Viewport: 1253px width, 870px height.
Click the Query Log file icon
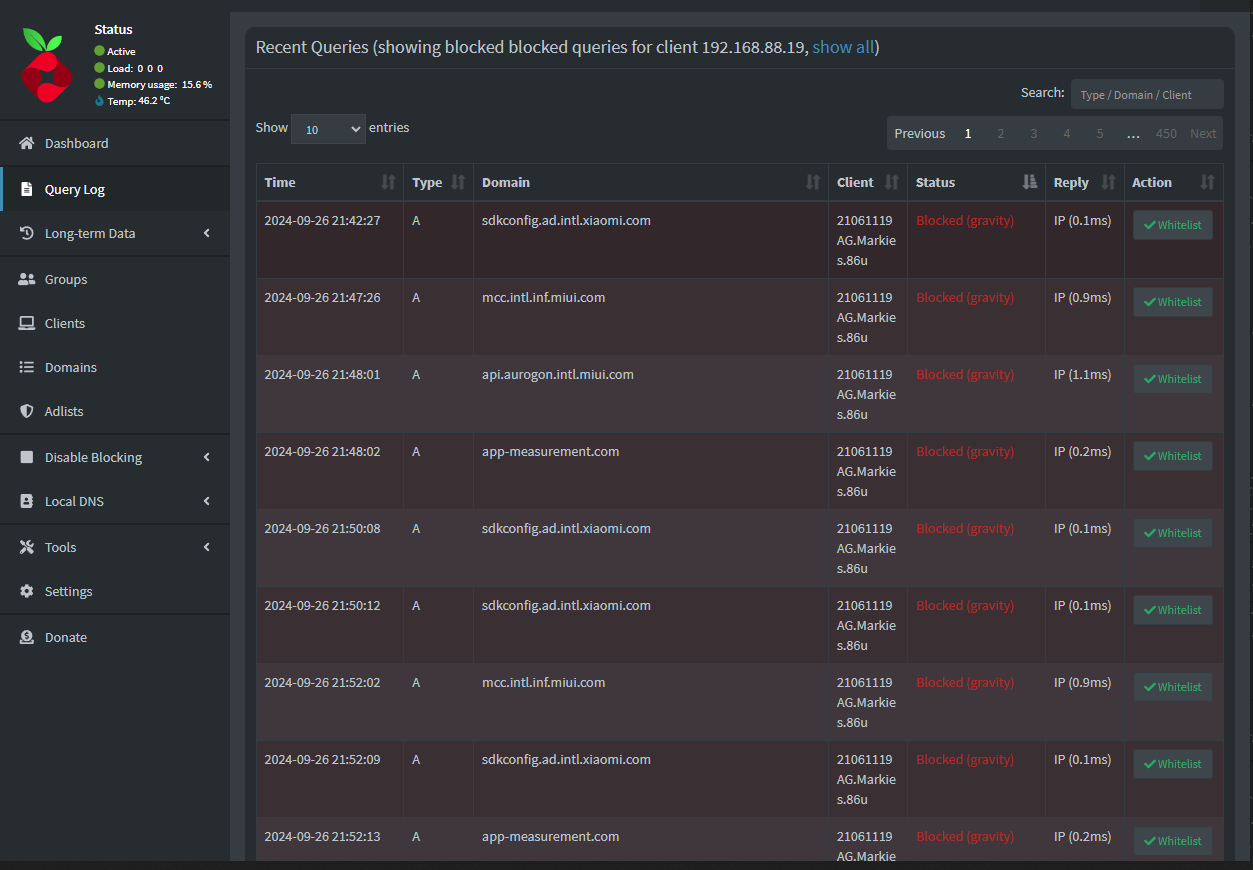coord(27,189)
